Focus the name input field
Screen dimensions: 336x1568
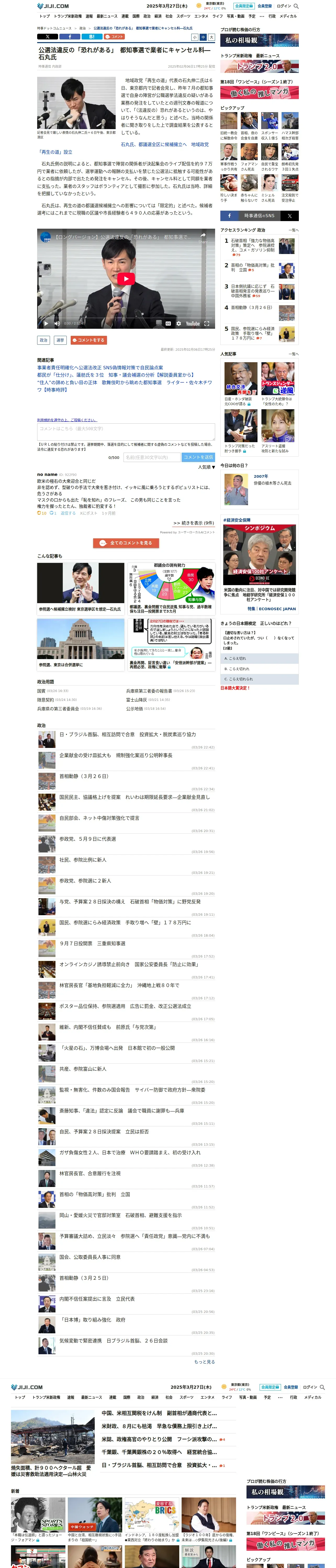coord(152,457)
